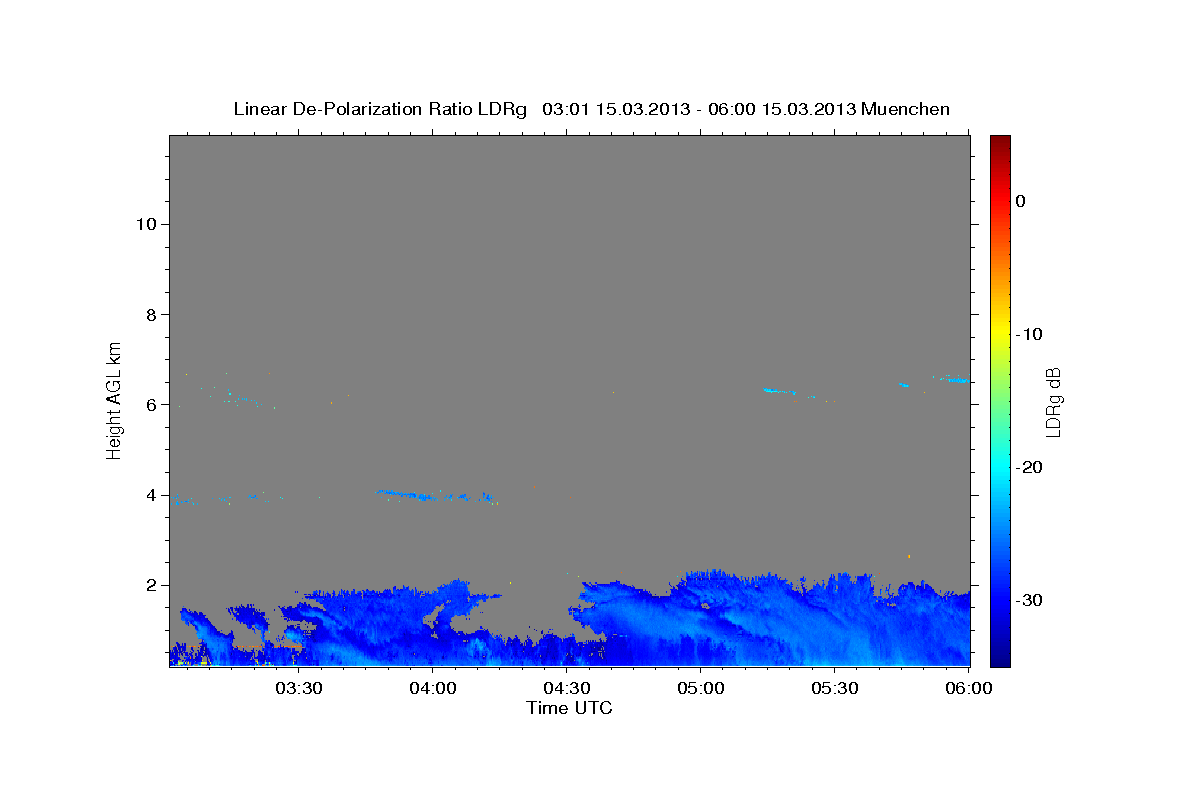Click the '06:00' time tick label
This screenshot has width=1200, height=800.
(968, 689)
